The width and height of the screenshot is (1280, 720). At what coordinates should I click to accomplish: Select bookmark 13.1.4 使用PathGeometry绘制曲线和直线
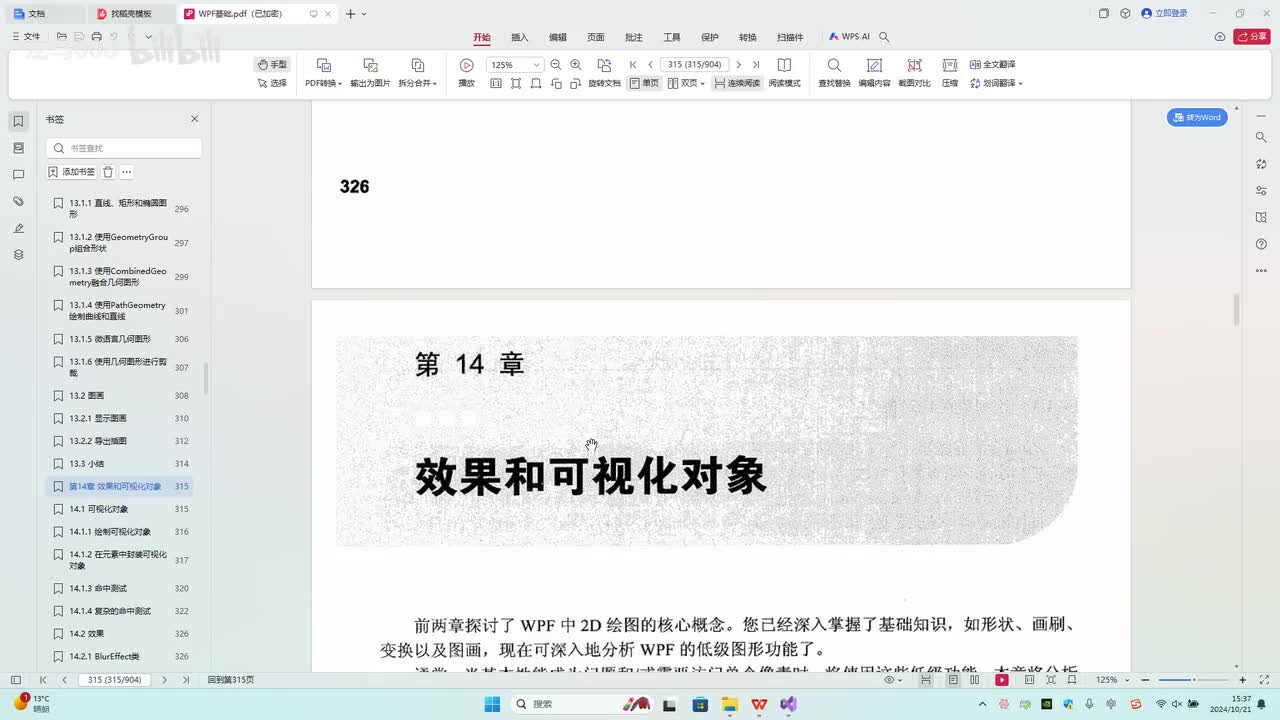(121, 311)
